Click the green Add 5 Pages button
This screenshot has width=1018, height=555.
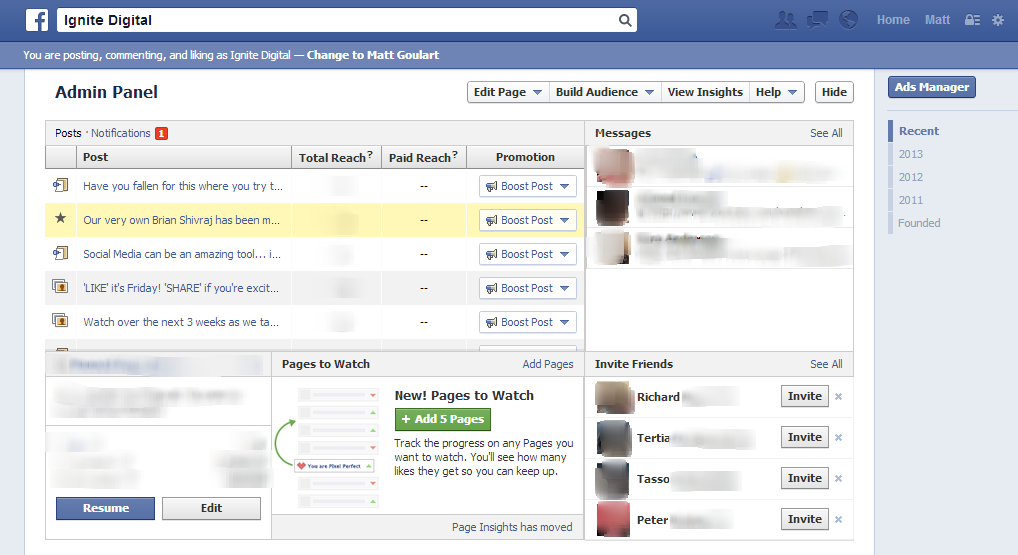(442, 420)
